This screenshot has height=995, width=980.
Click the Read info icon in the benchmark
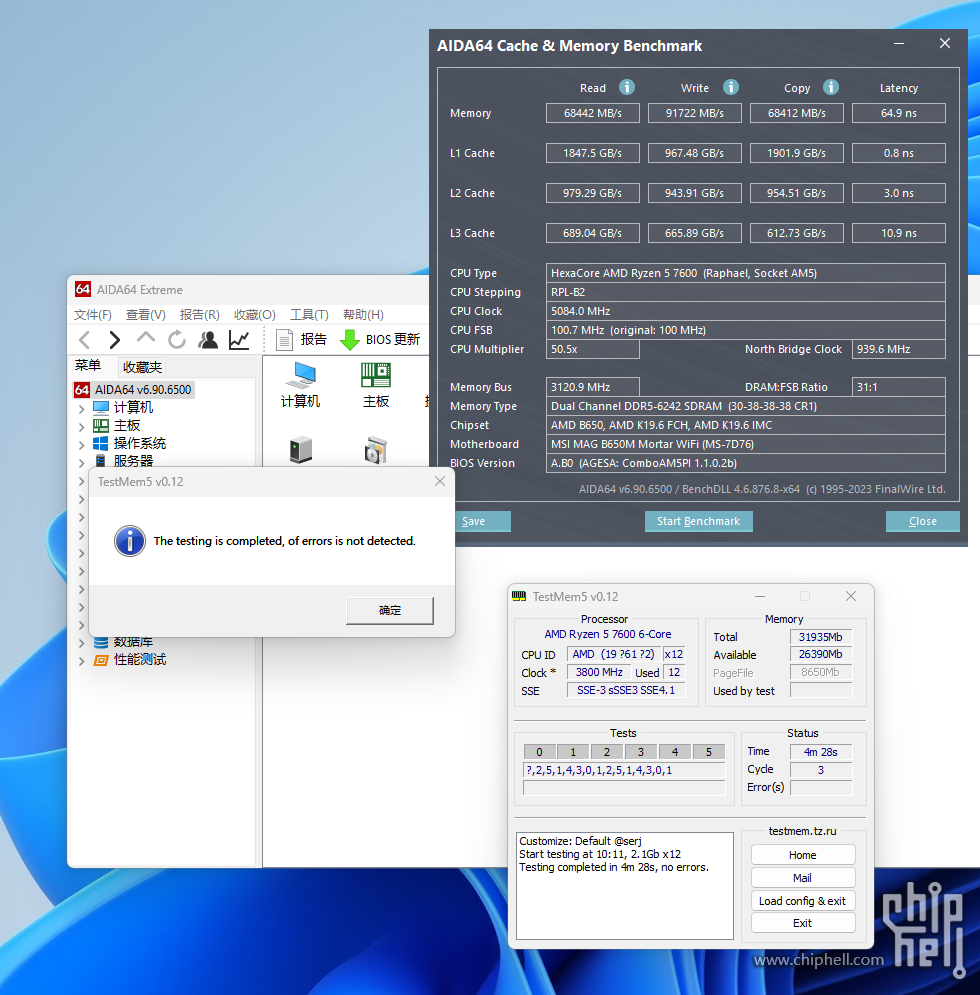coord(627,87)
